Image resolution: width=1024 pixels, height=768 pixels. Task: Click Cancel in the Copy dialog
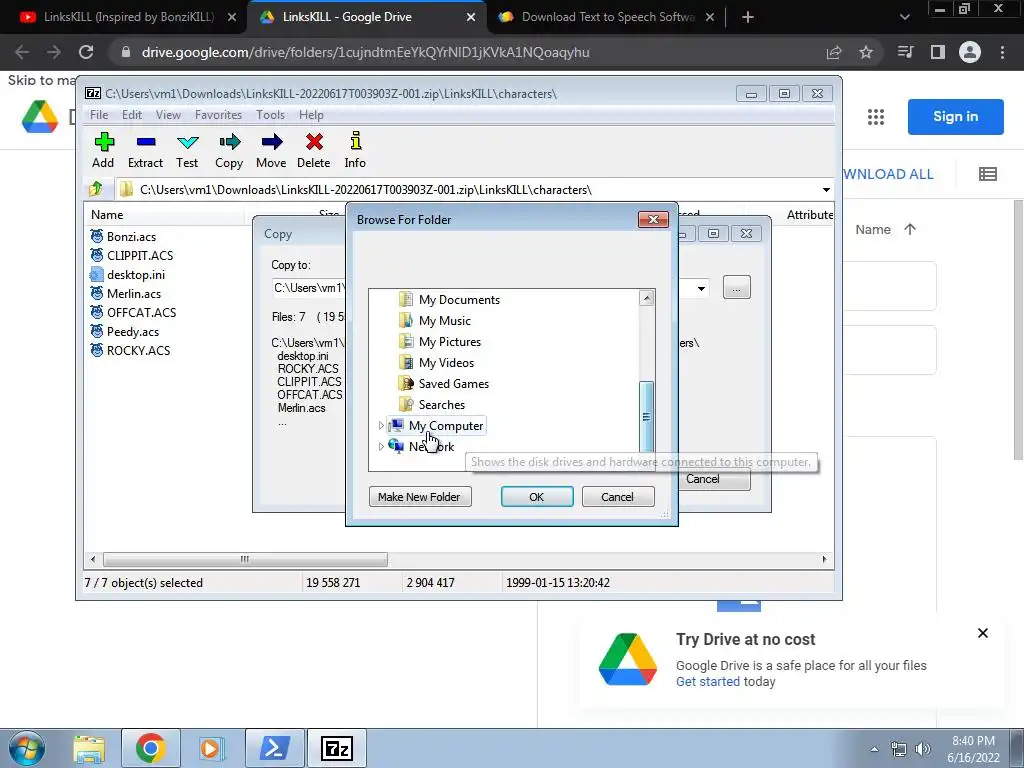pos(703,479)
